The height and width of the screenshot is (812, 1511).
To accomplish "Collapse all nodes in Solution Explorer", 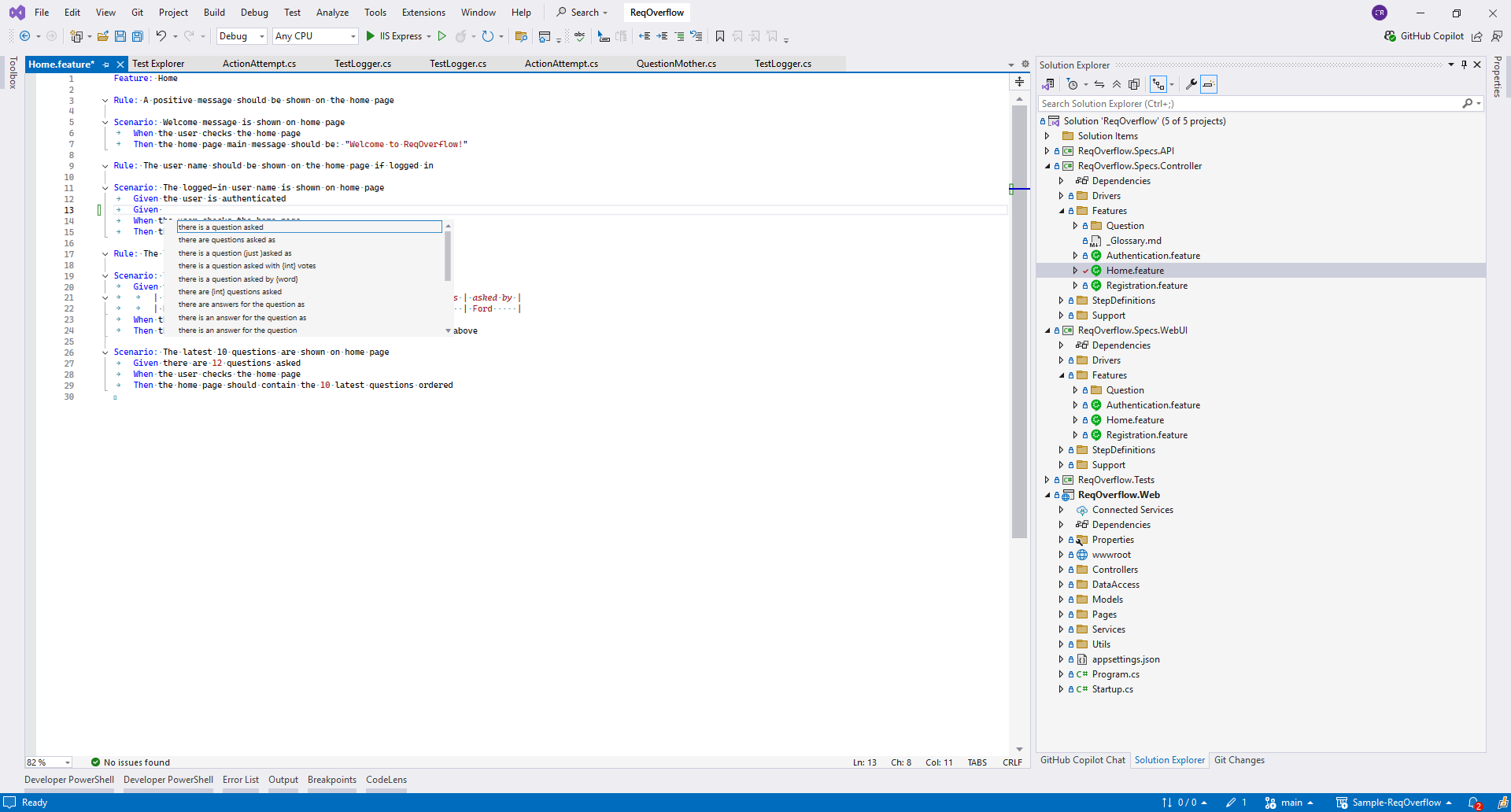I will (1117, 84).
